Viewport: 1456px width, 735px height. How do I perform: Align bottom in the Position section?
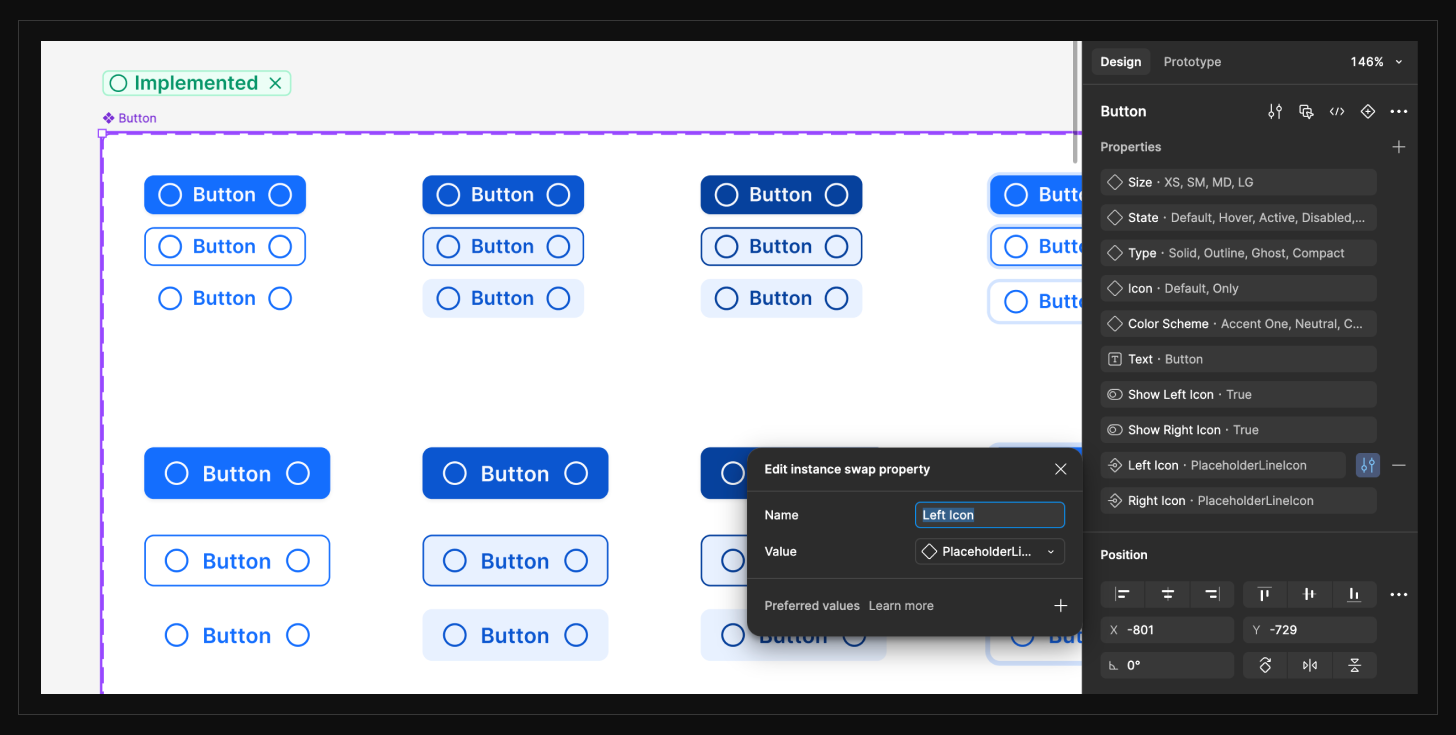(1354, 594)
